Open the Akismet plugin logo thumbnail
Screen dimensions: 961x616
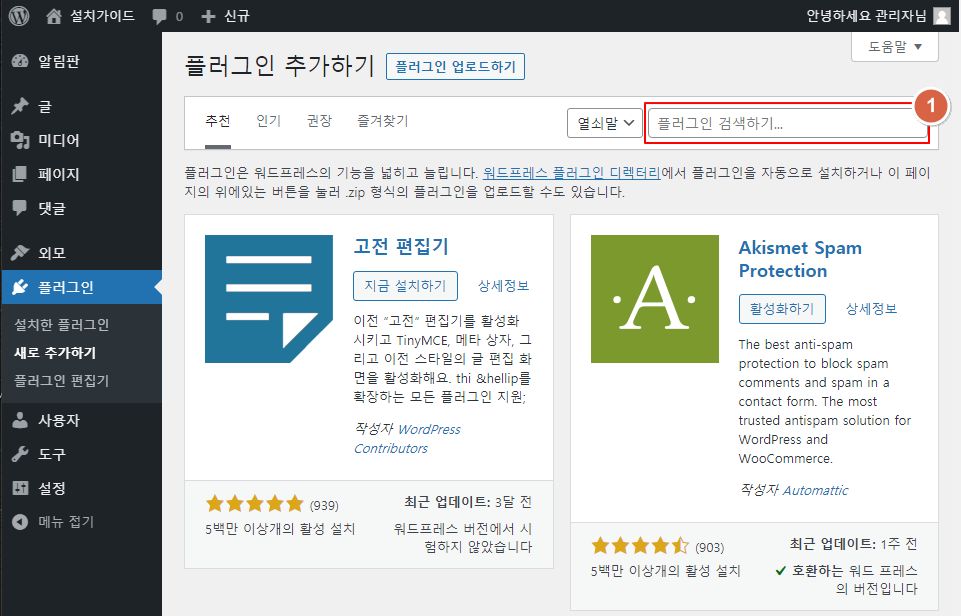tap(655, 299)
